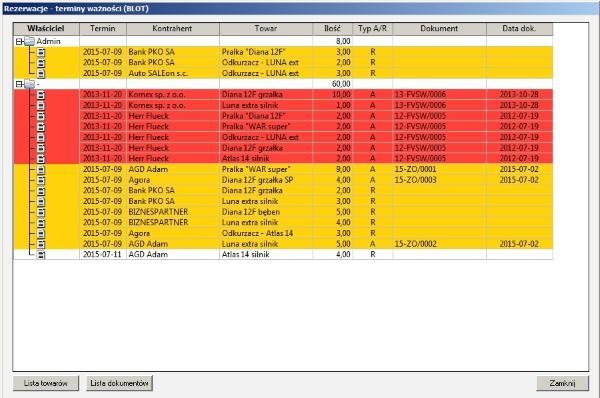Select the 2015-07-11 deadline cell

click(x=102, y=254)
